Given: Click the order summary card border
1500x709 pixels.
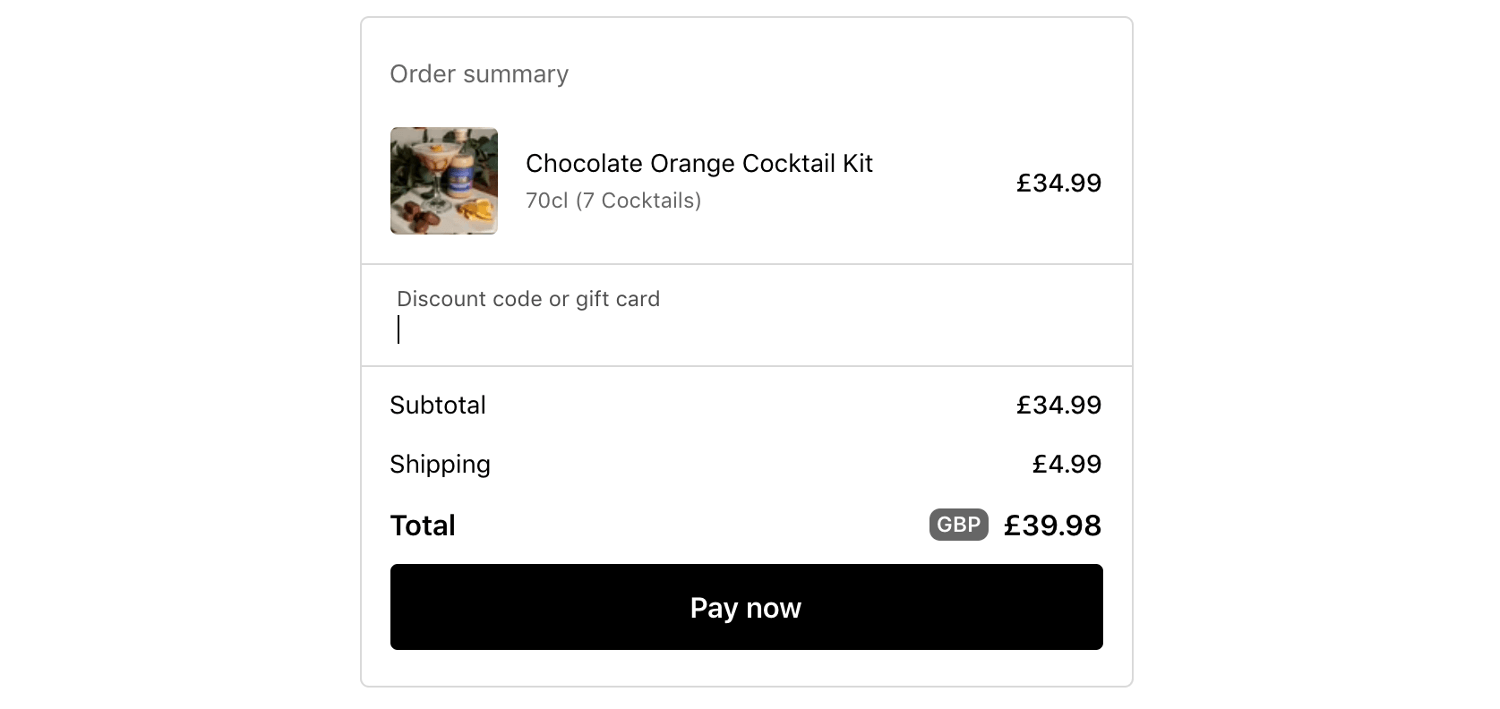Looking at the screenshot, I should [746, 17].
